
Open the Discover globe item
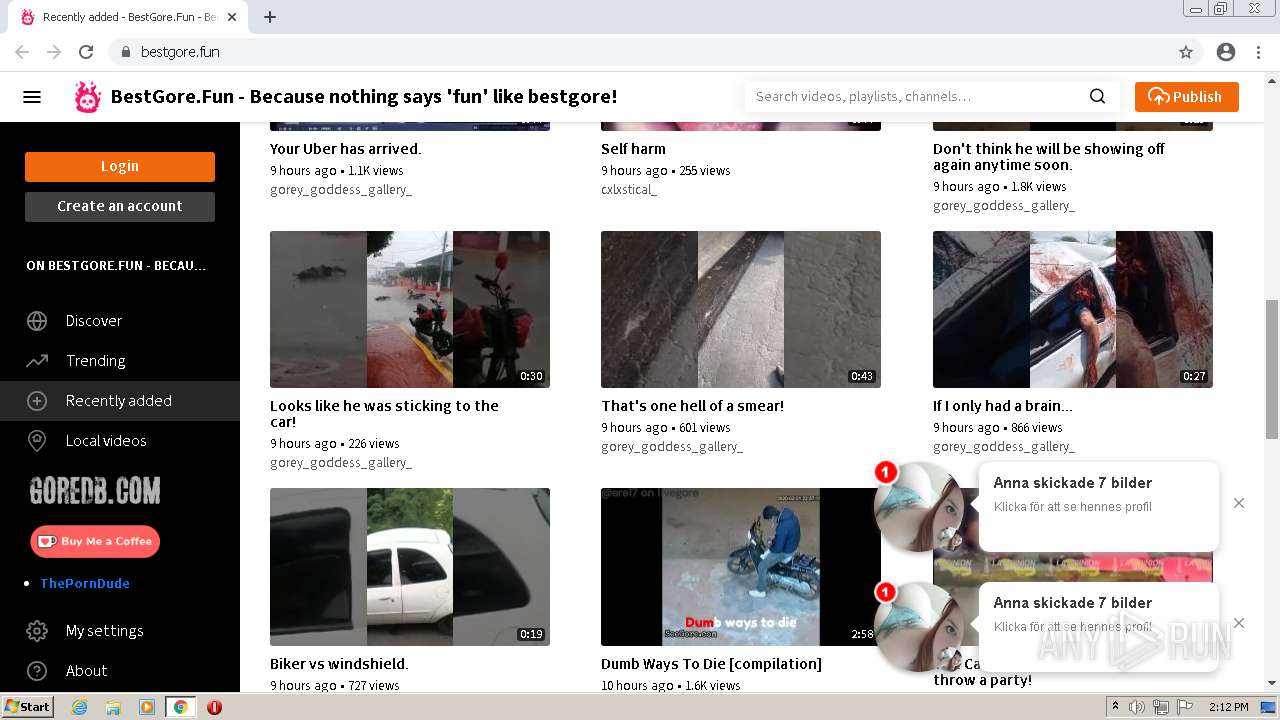coord(120,321)
